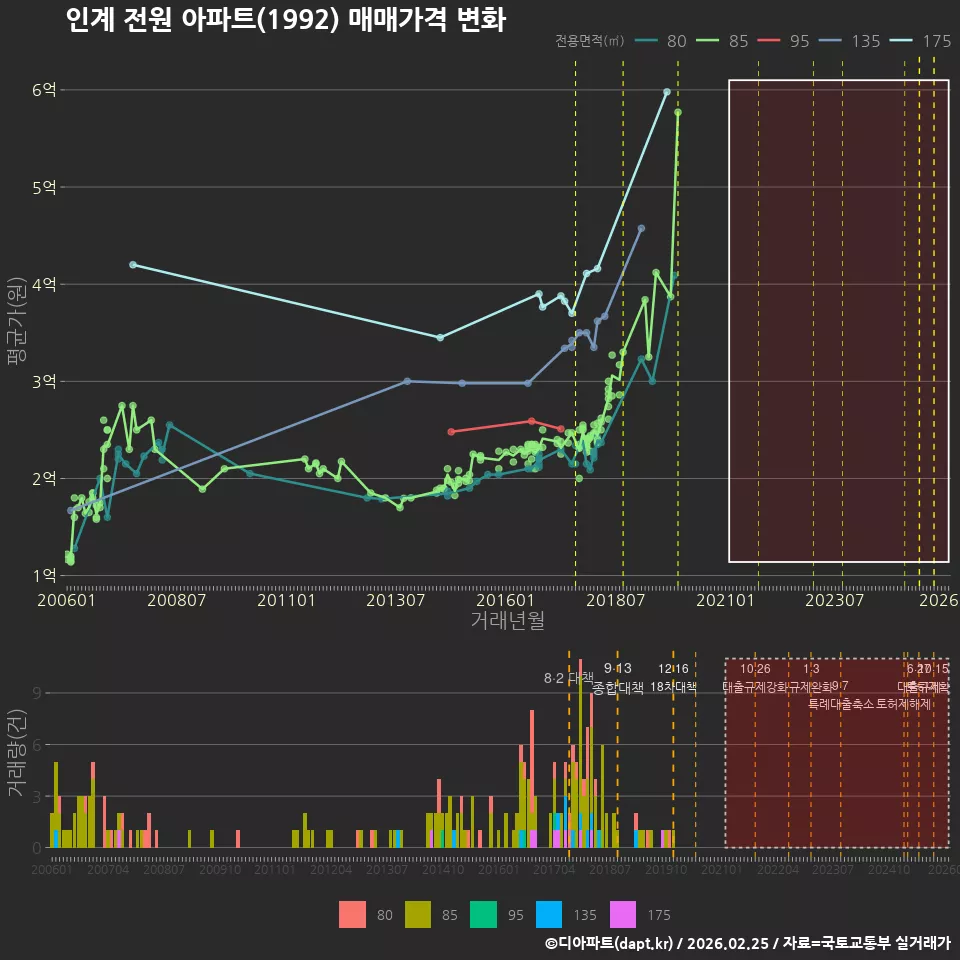Click the salmon 80 swatch in bottom legend
The image size is (960, 960).
352,915
